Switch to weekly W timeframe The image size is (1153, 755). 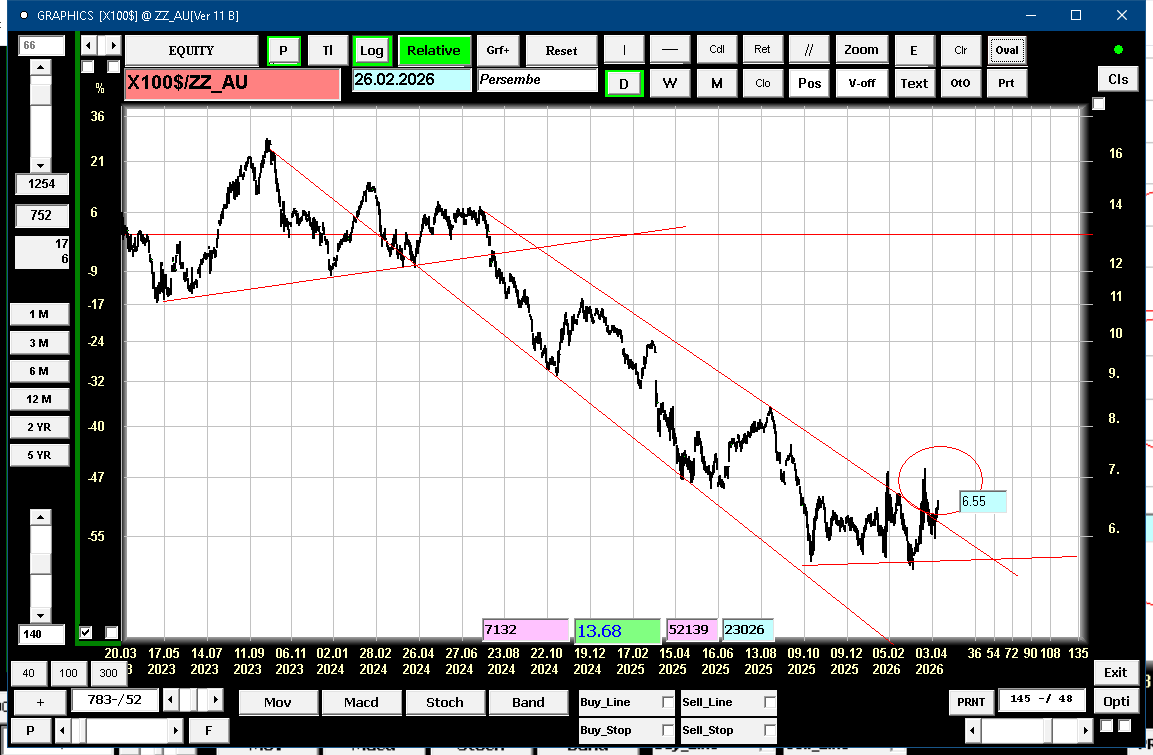tap(670, 83)
